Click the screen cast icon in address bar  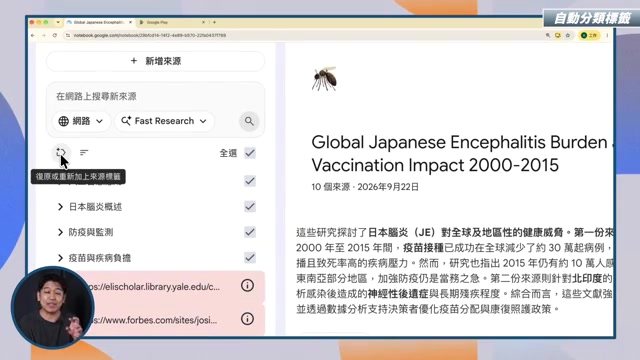[x=558, y=36]
